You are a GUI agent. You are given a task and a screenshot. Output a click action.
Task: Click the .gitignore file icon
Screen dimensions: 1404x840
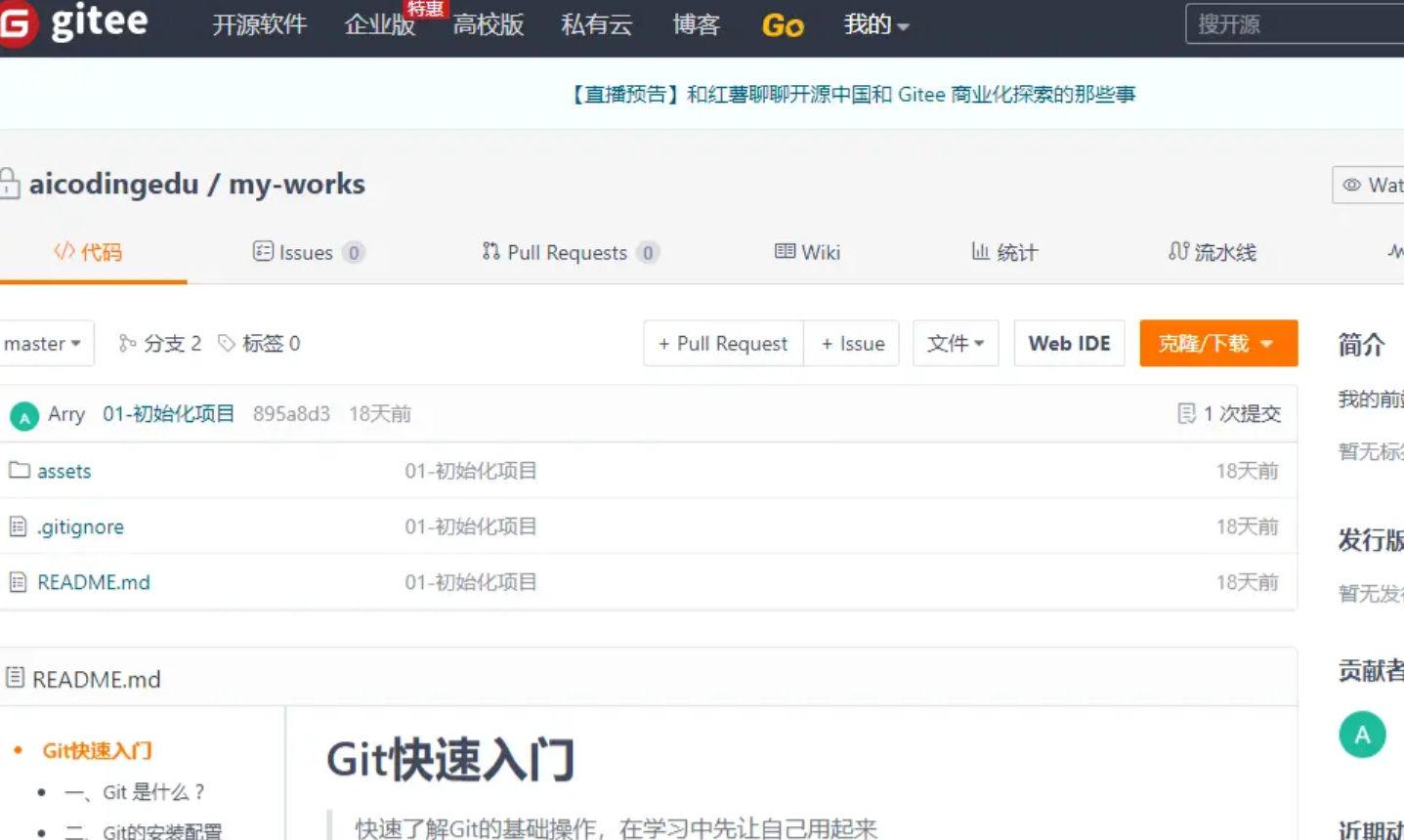[18, 526]
